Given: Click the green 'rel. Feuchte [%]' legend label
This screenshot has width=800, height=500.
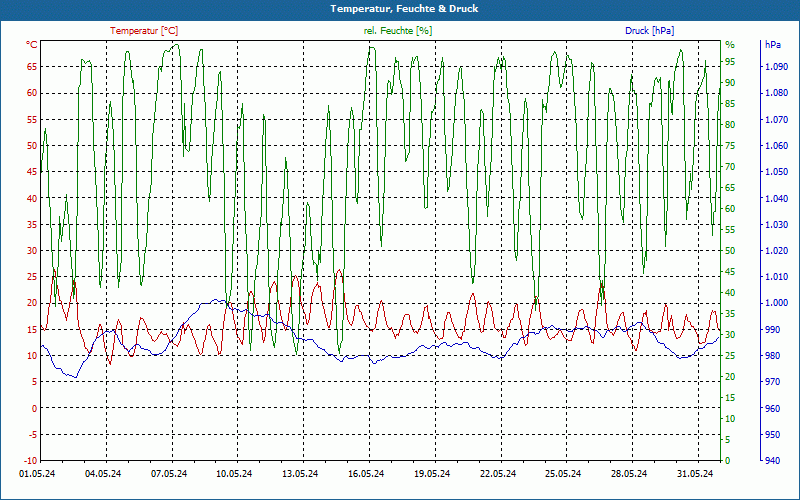Looking at the screenshot, I should 397,31.
